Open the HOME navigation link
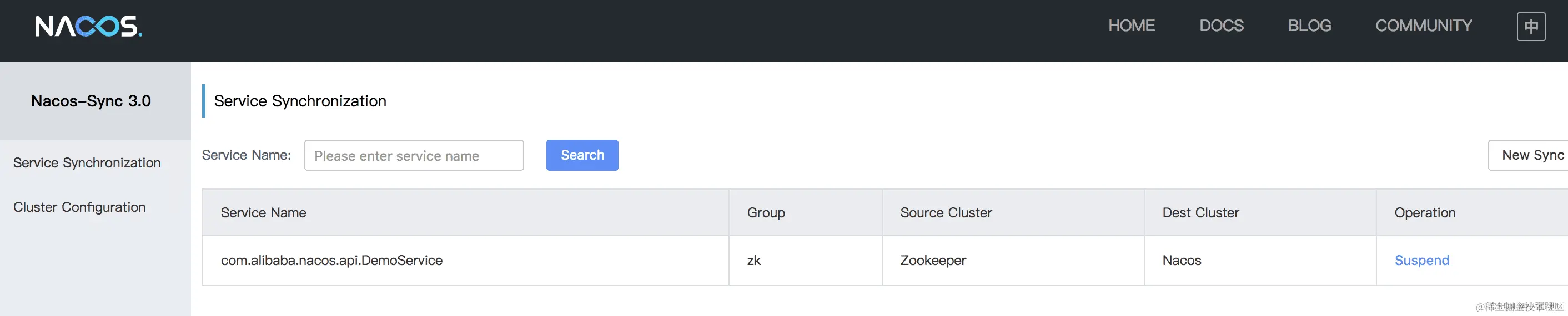The height and width of the screenshot is (316, 1568). [x=1131, y=26]
